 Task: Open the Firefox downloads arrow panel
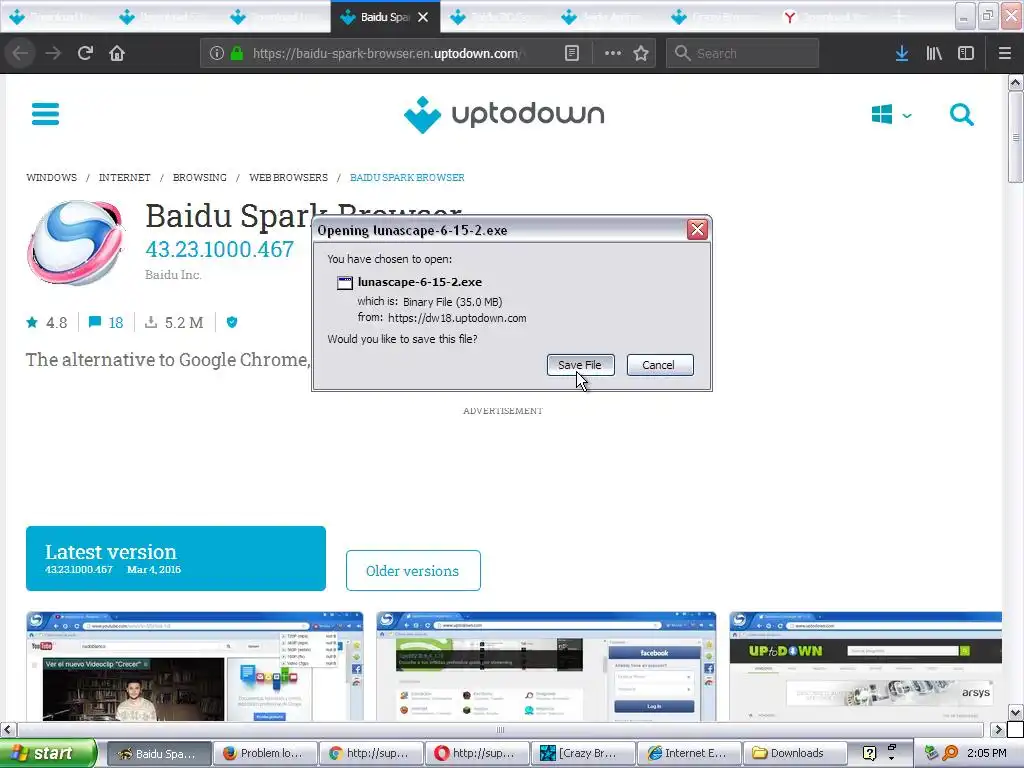click(902, 53)
